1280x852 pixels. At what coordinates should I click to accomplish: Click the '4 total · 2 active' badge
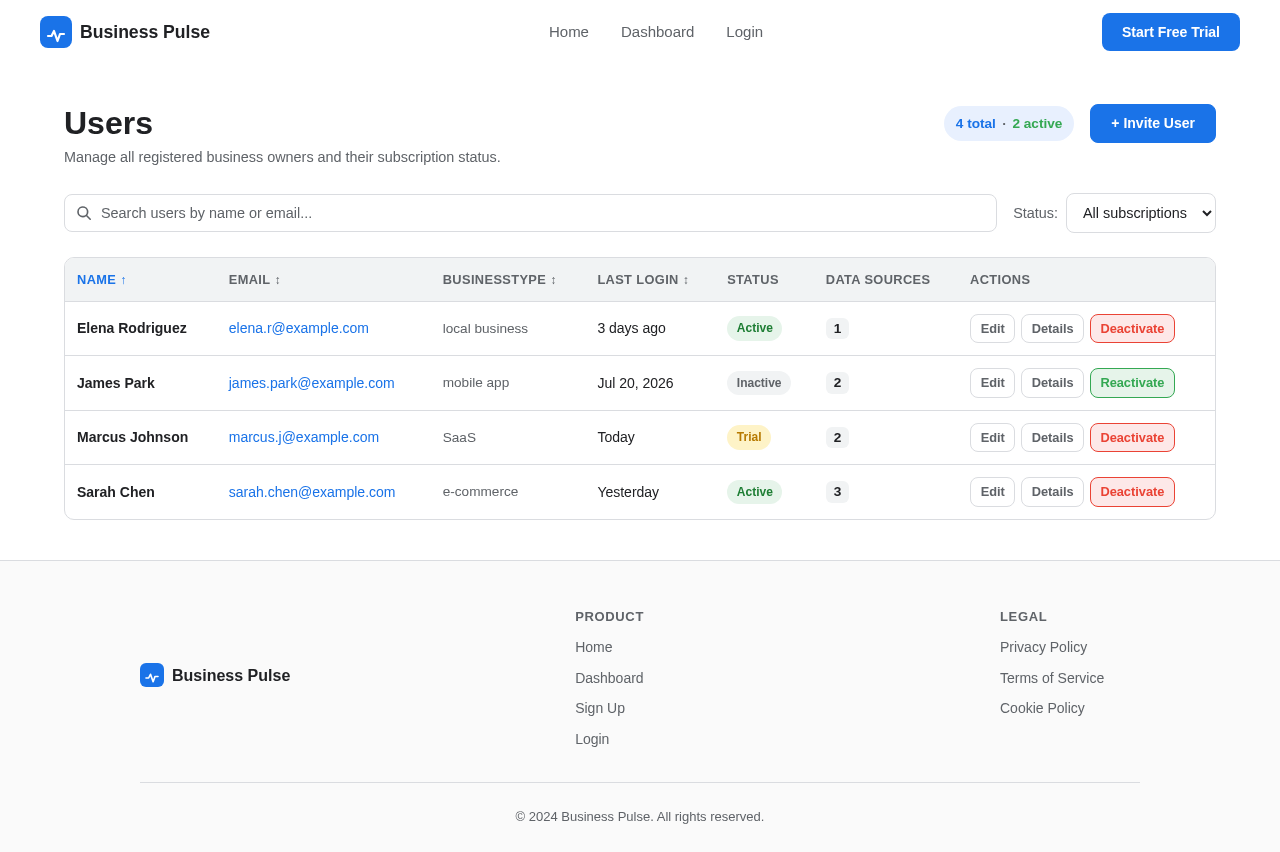click(x=1009, y=124)
